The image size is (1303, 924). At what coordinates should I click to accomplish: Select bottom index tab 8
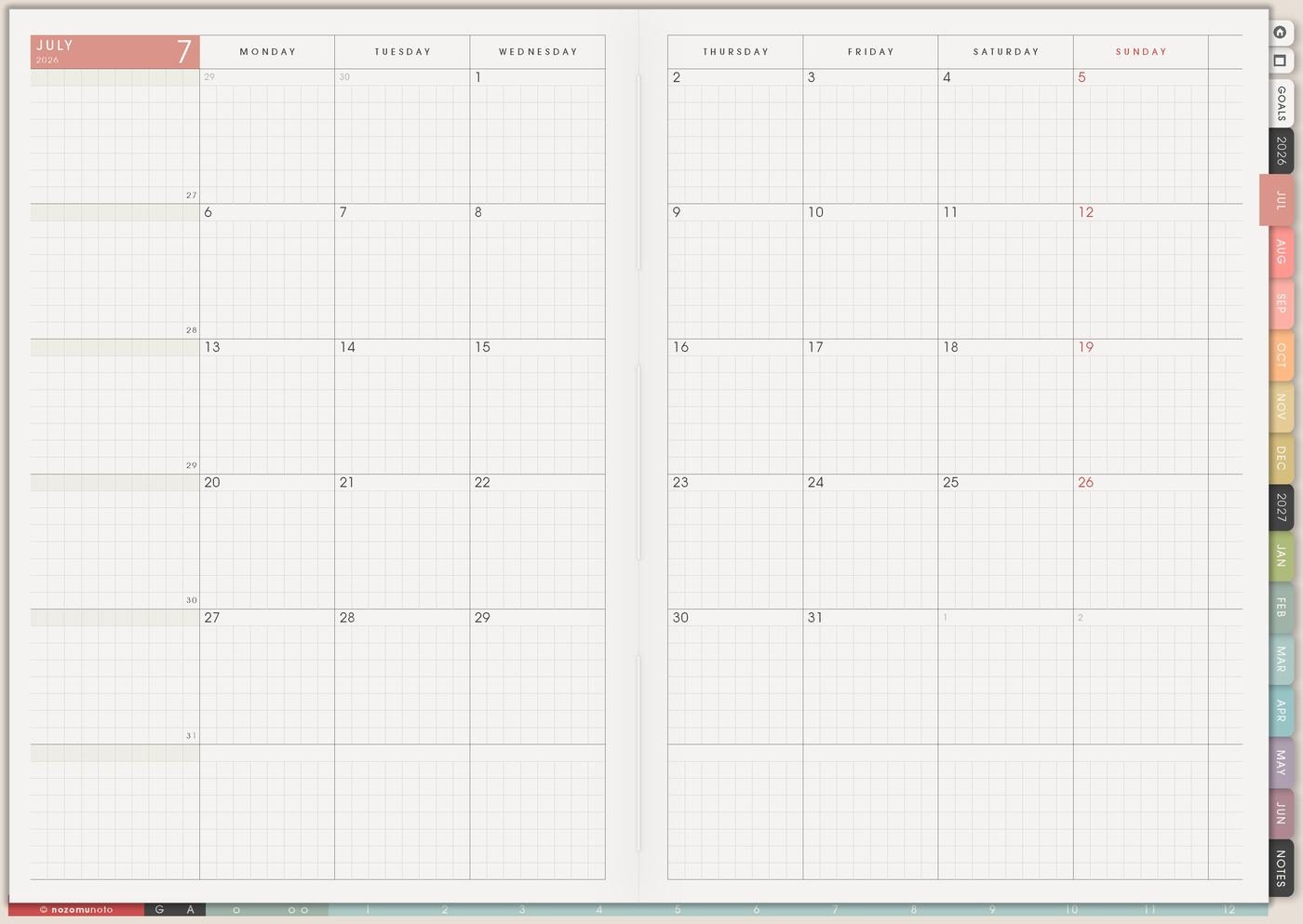pyautogui.click(x=914, y=909)
